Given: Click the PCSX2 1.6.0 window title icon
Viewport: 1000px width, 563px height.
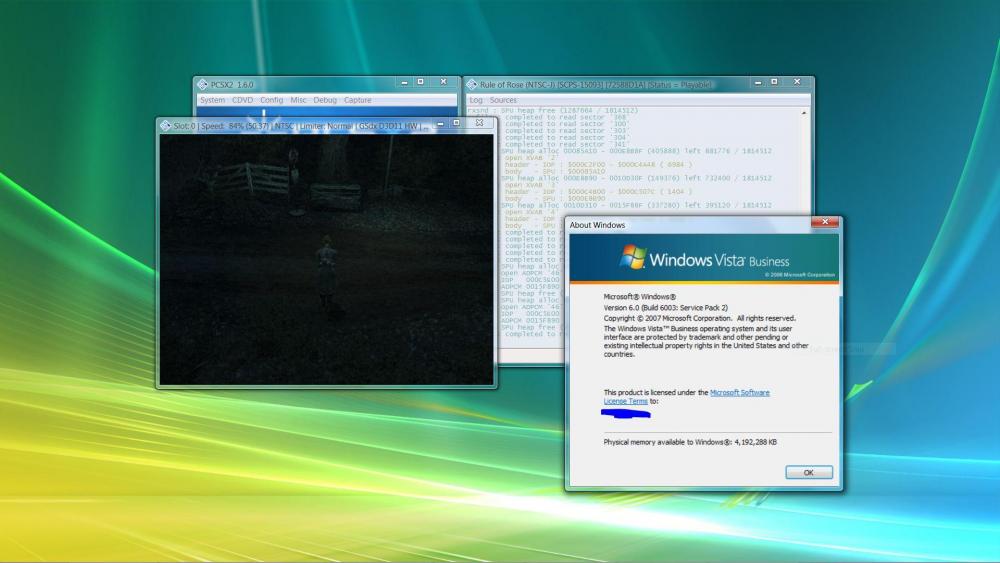Looking at the screenshot, I should click(x=202, y=84).
